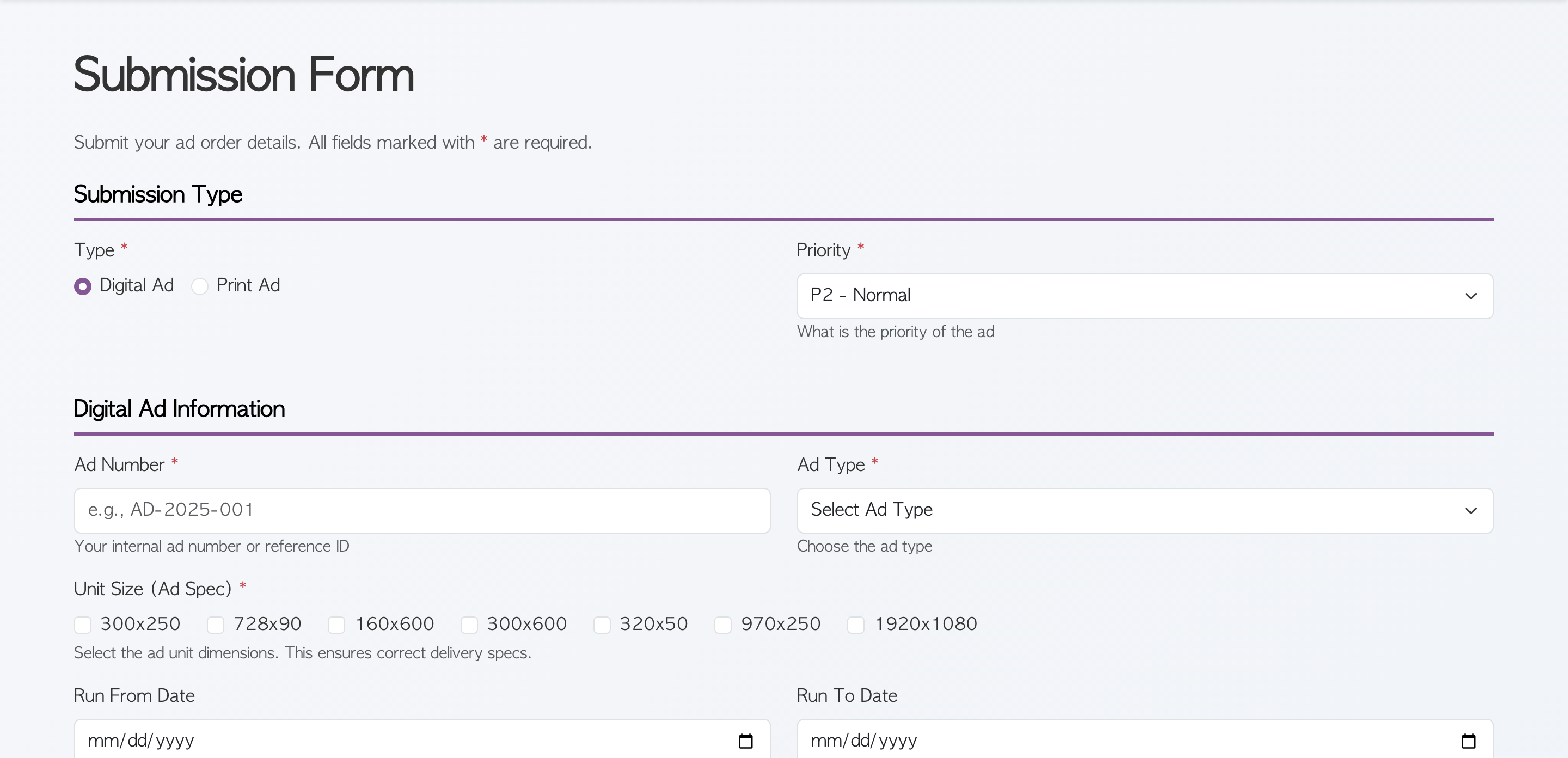Enable the 160x600 ad size
Screen dimensions: 1568x758
click(336, 625)
